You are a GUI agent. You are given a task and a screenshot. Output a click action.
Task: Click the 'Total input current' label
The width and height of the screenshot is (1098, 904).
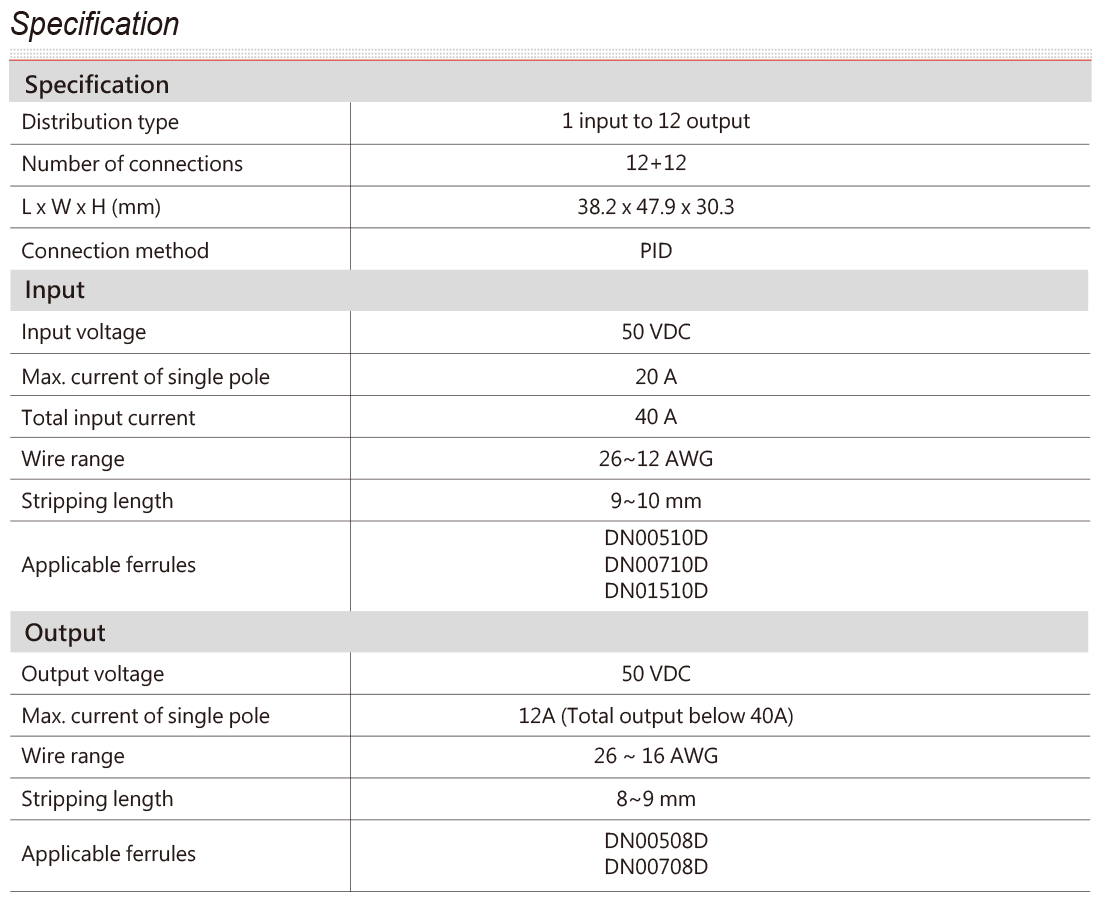click(109, 418)
